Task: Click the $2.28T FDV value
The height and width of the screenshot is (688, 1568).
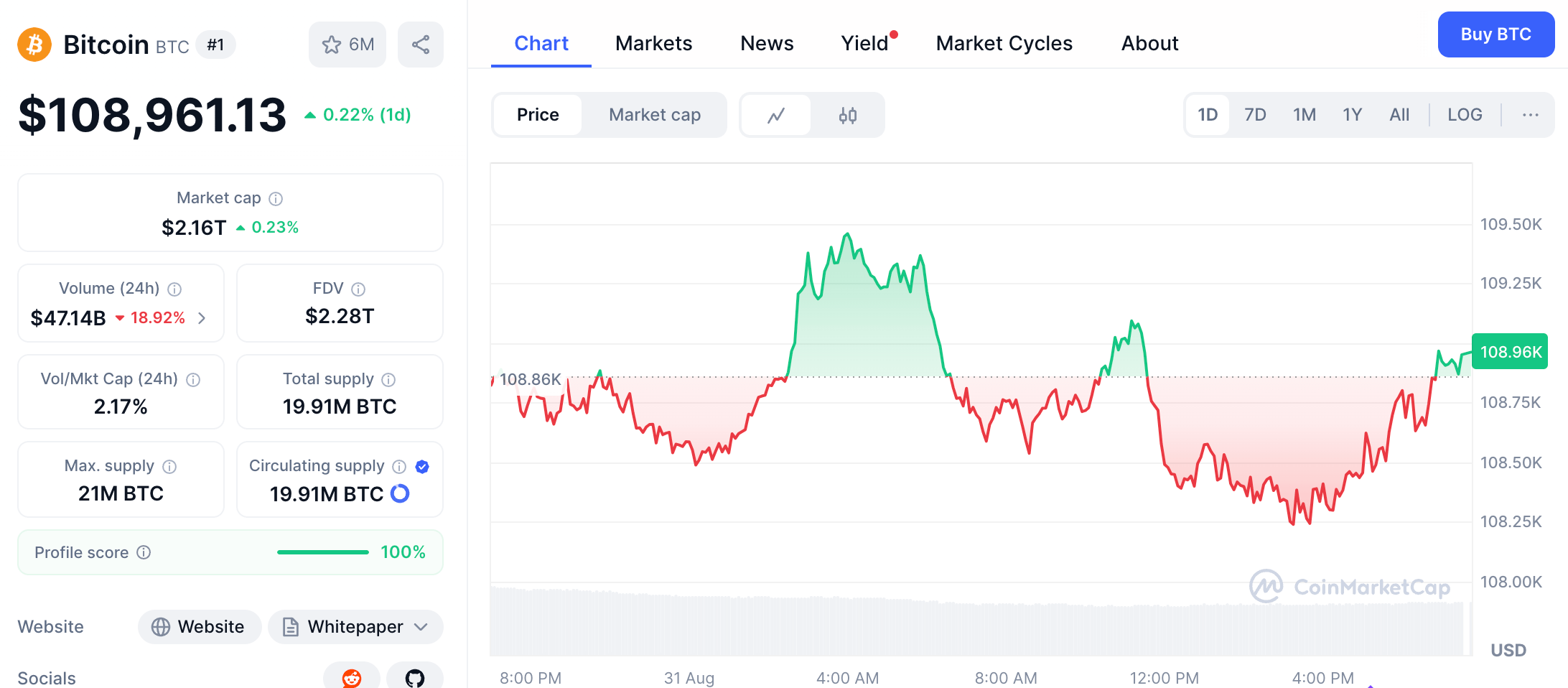Action: click(x=340, y=316)
